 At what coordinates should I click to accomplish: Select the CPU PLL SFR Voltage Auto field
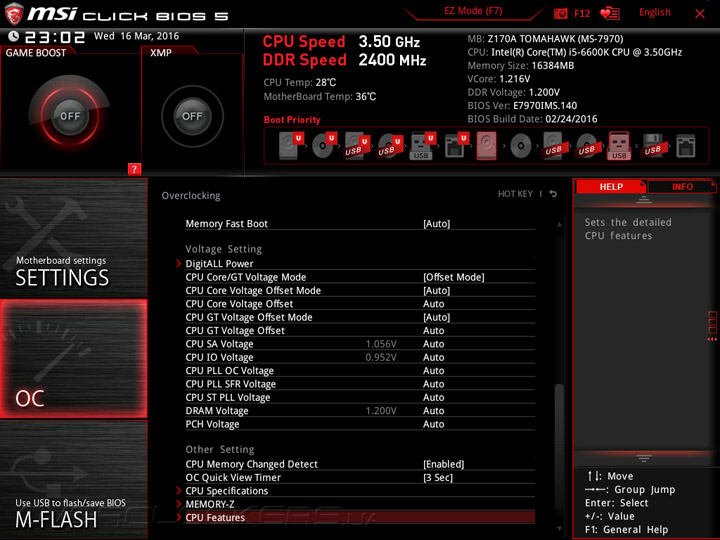(433, 383)
